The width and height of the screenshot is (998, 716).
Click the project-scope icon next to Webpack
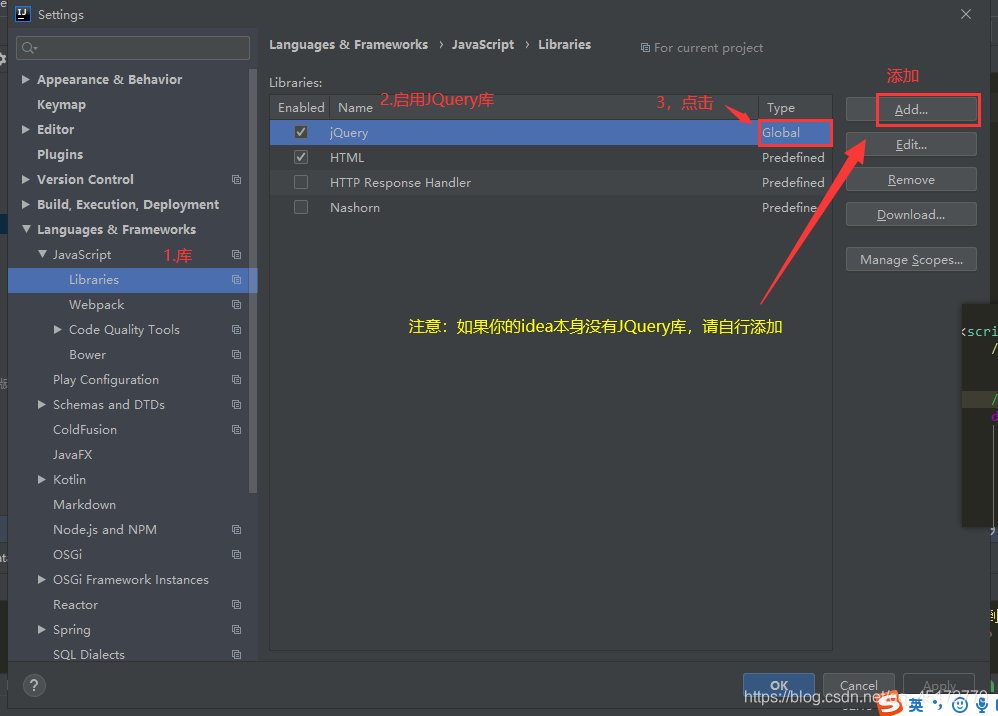pyautogui.click(x=236, y=304)
